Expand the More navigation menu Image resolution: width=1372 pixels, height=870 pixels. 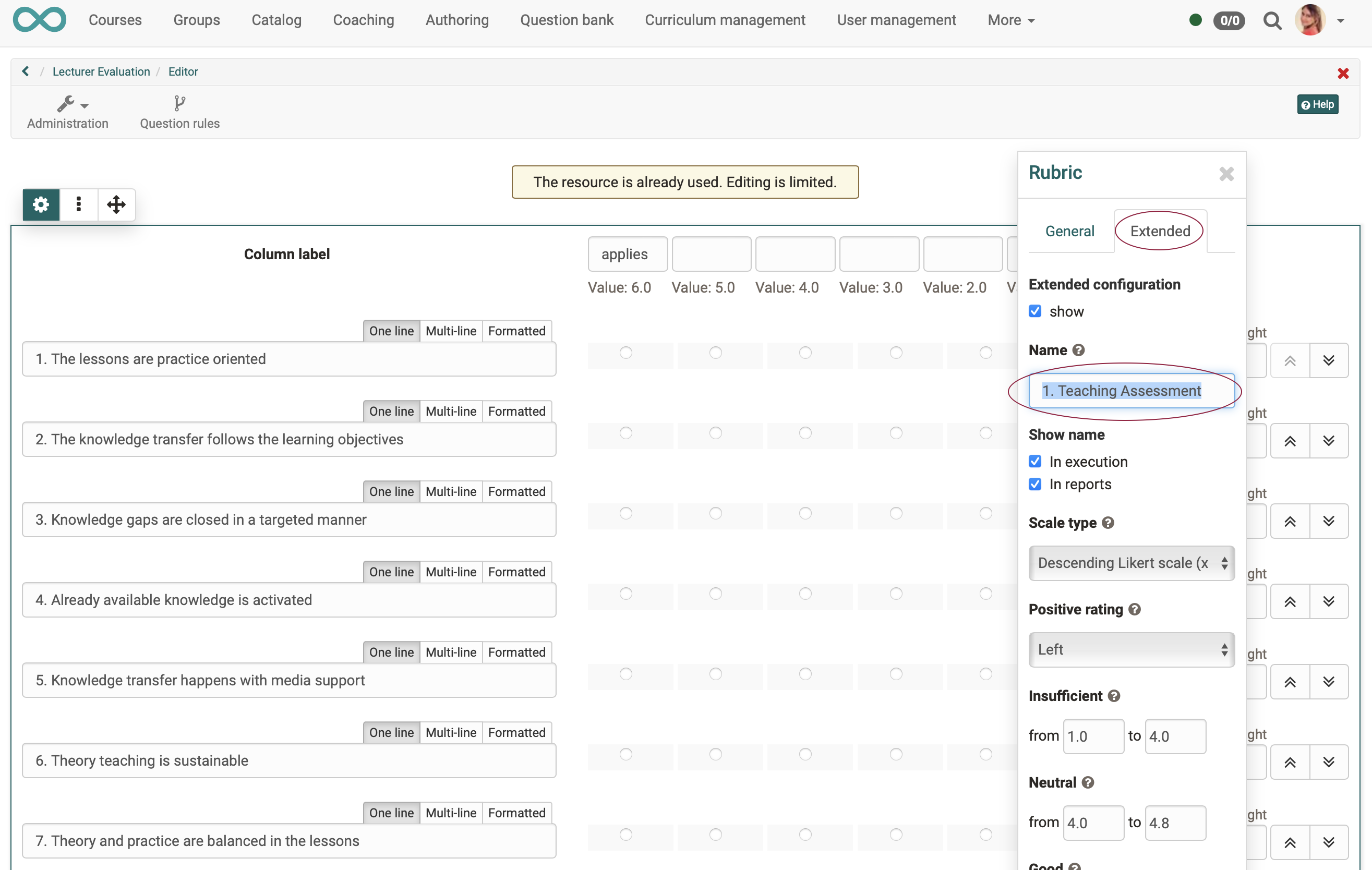1011,20
